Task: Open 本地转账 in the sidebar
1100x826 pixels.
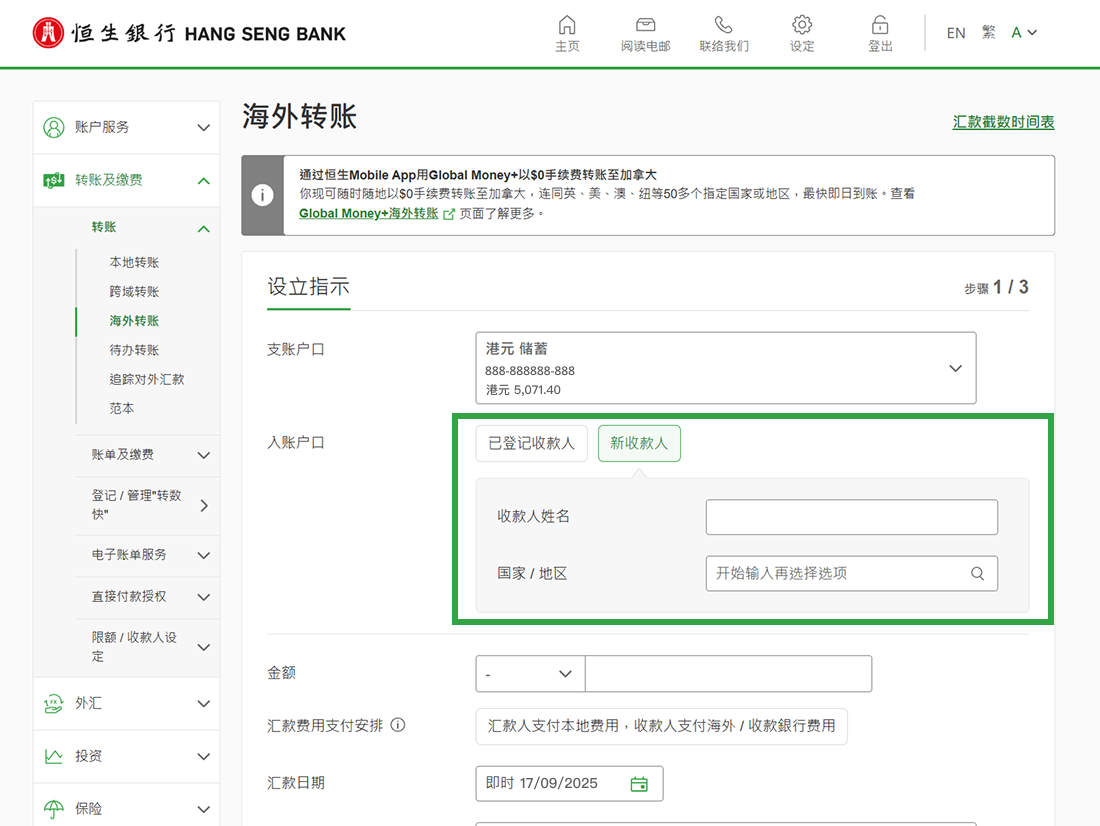Action: pyautogui.click(x=134, y=263)
